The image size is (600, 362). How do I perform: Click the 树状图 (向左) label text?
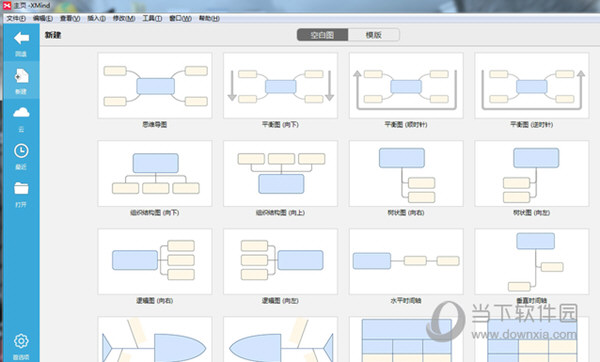532,212
